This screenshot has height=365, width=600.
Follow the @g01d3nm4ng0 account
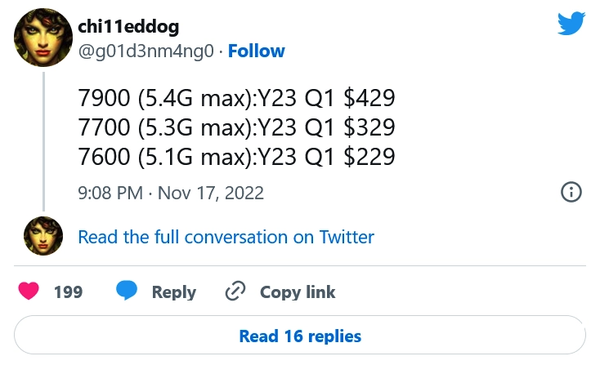pos(256,51)
